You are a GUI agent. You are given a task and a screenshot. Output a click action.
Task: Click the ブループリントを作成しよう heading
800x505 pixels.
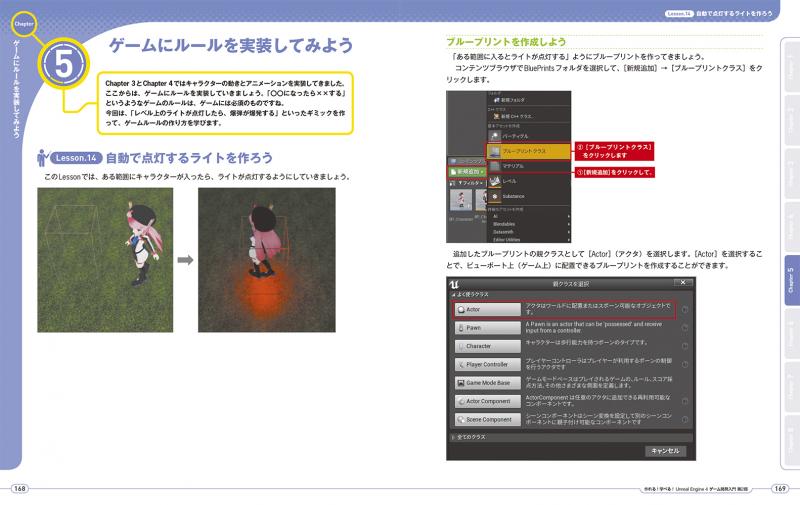506,42
